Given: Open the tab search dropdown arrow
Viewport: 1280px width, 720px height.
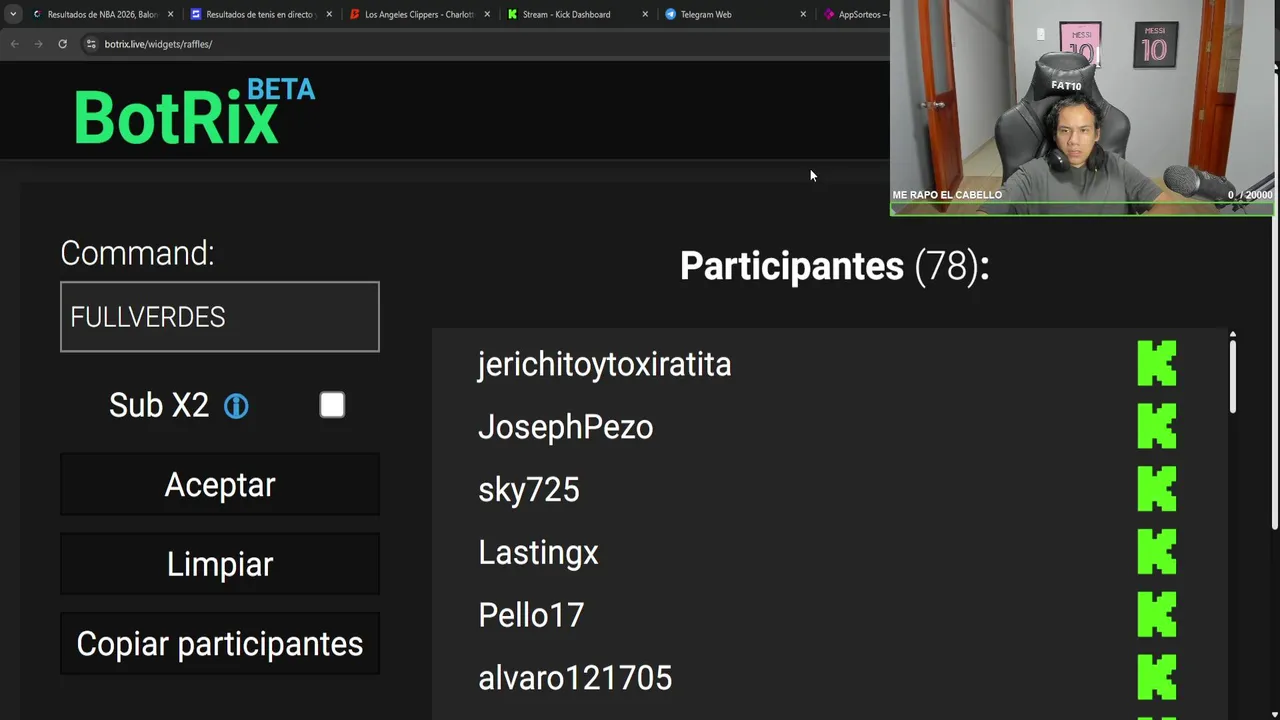Looking at the screenshot, I should (x=12, y=14).
